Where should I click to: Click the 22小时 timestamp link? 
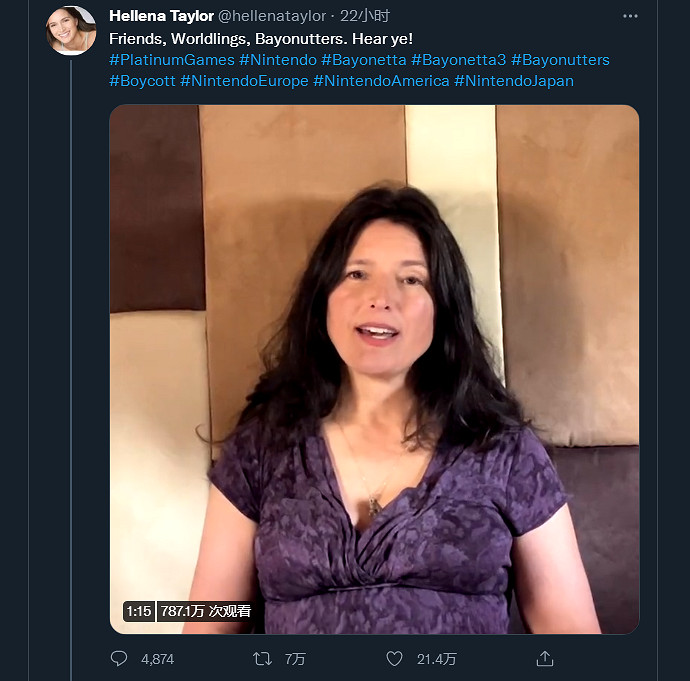(364, 17)
